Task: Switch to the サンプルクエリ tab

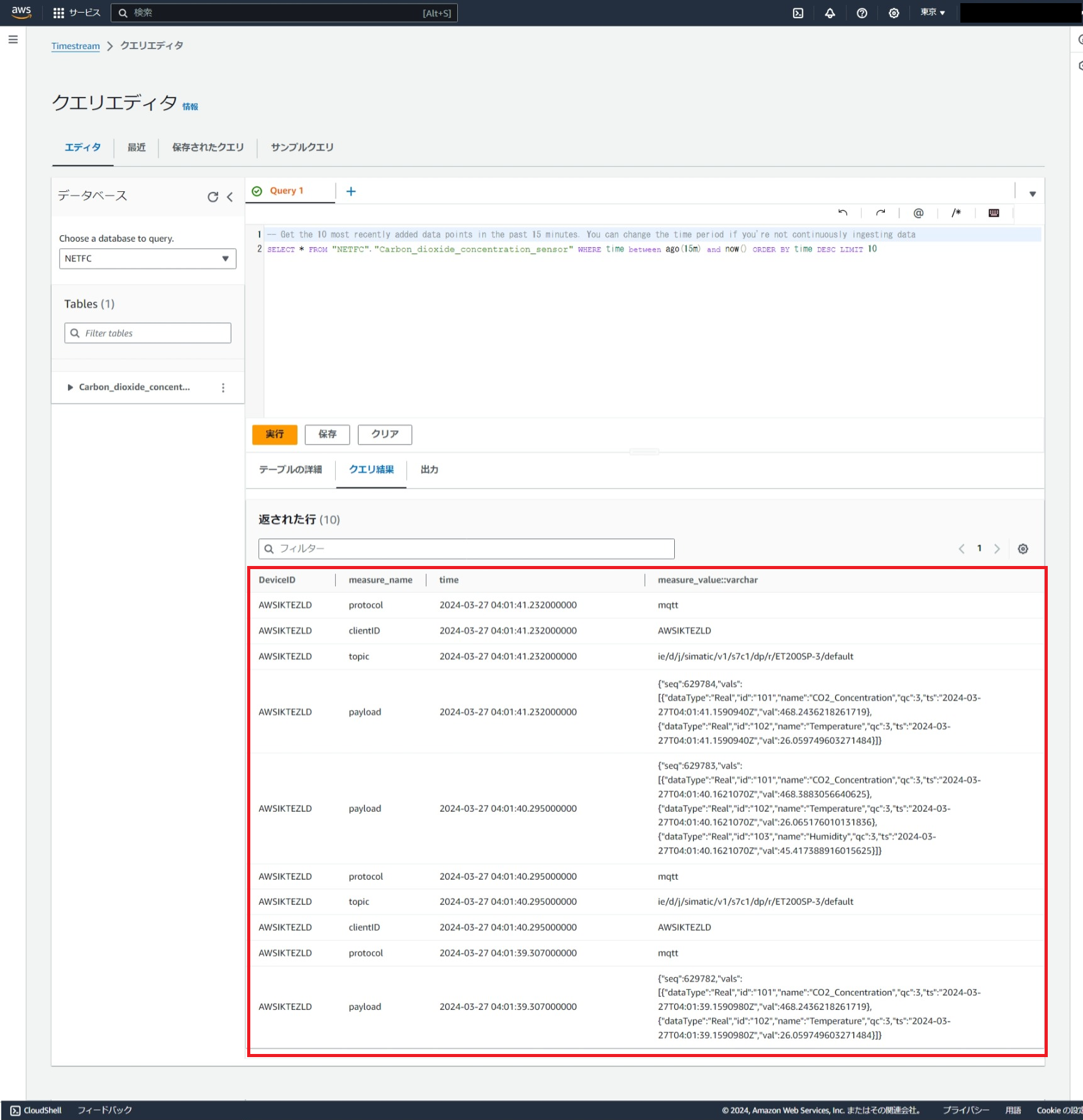Action: tap(302, 147)
